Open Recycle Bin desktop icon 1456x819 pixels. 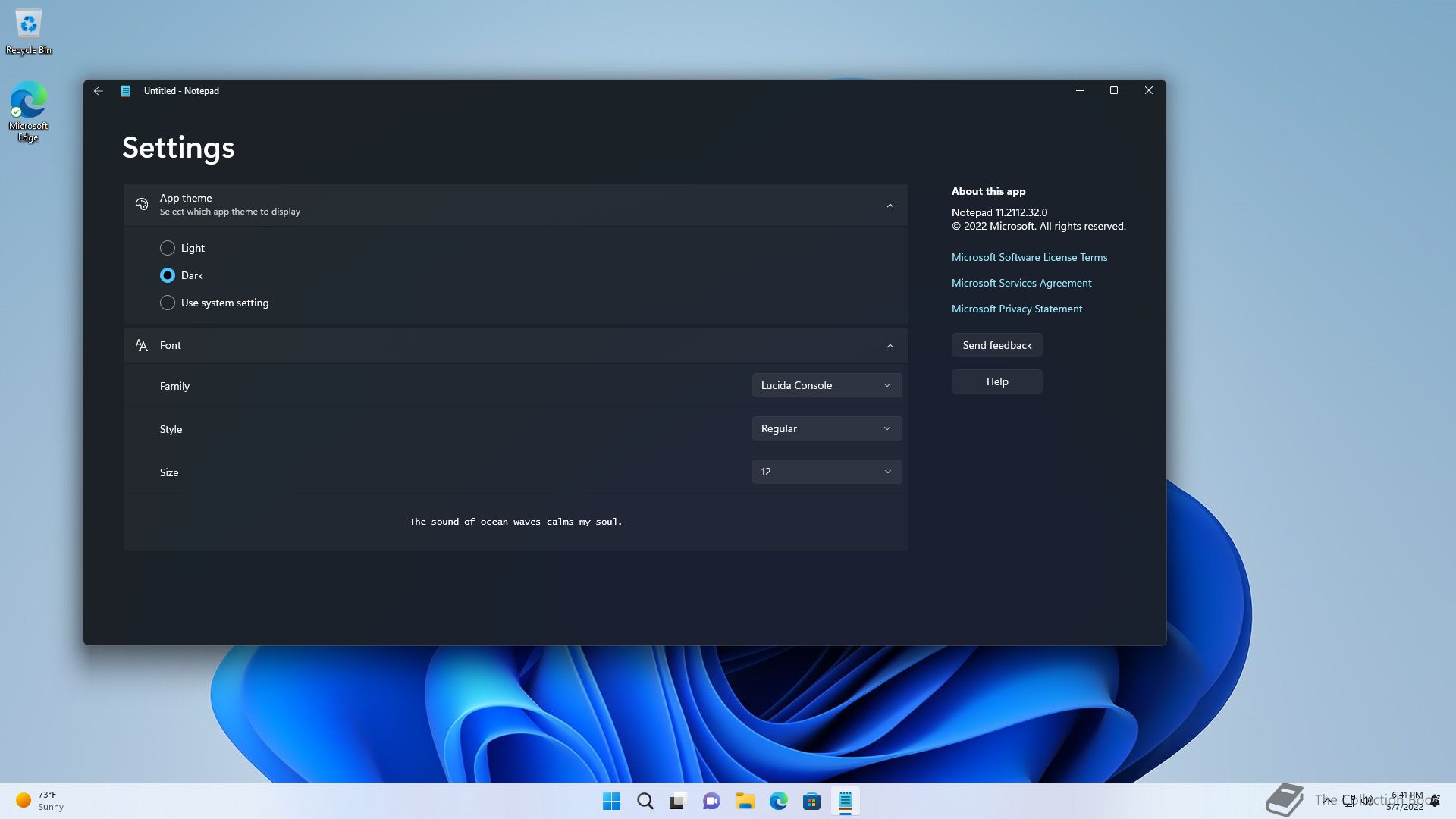pyautogui.click(x=29, y=32)
